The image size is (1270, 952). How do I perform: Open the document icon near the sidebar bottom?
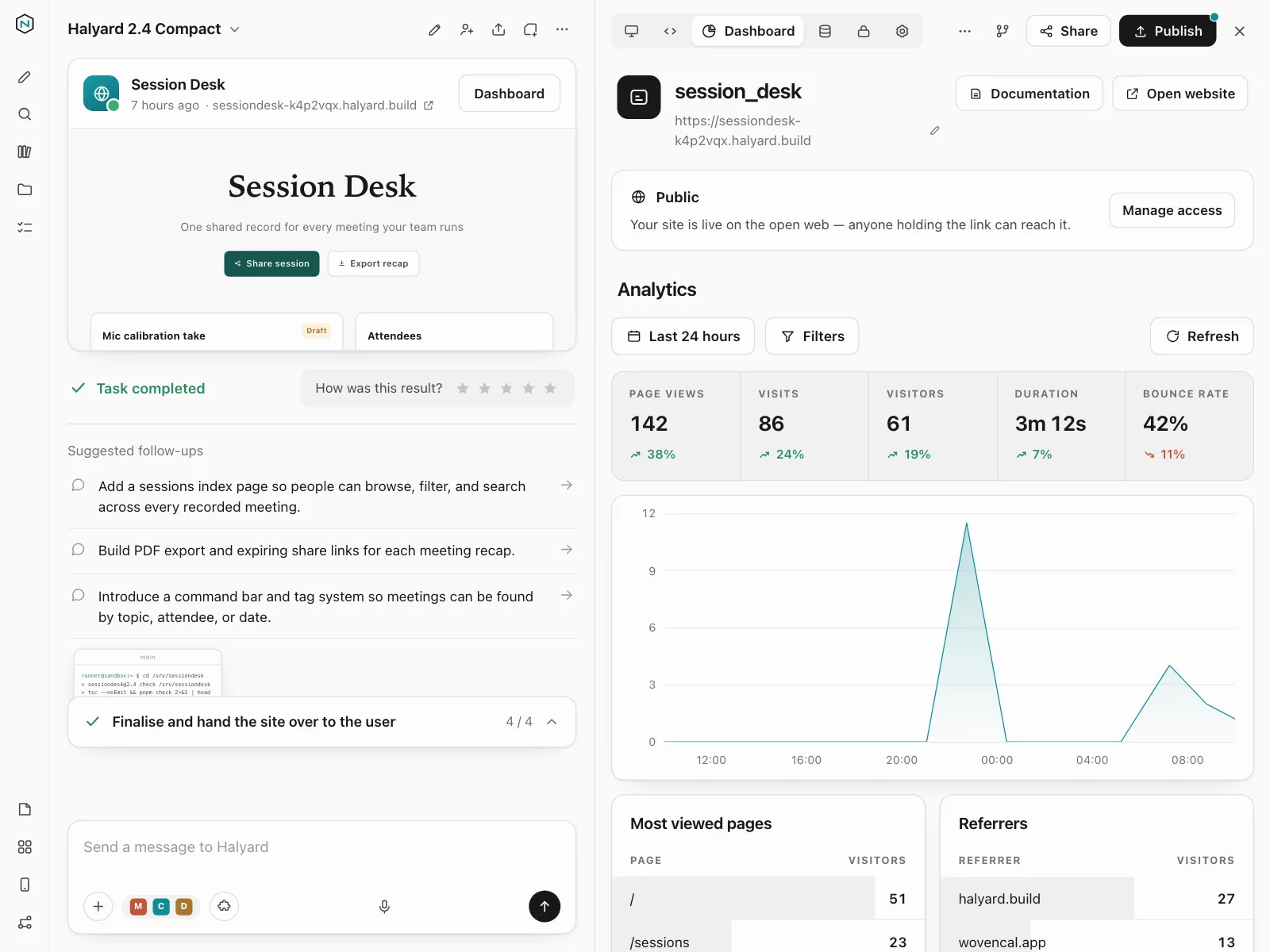(25, 809)
